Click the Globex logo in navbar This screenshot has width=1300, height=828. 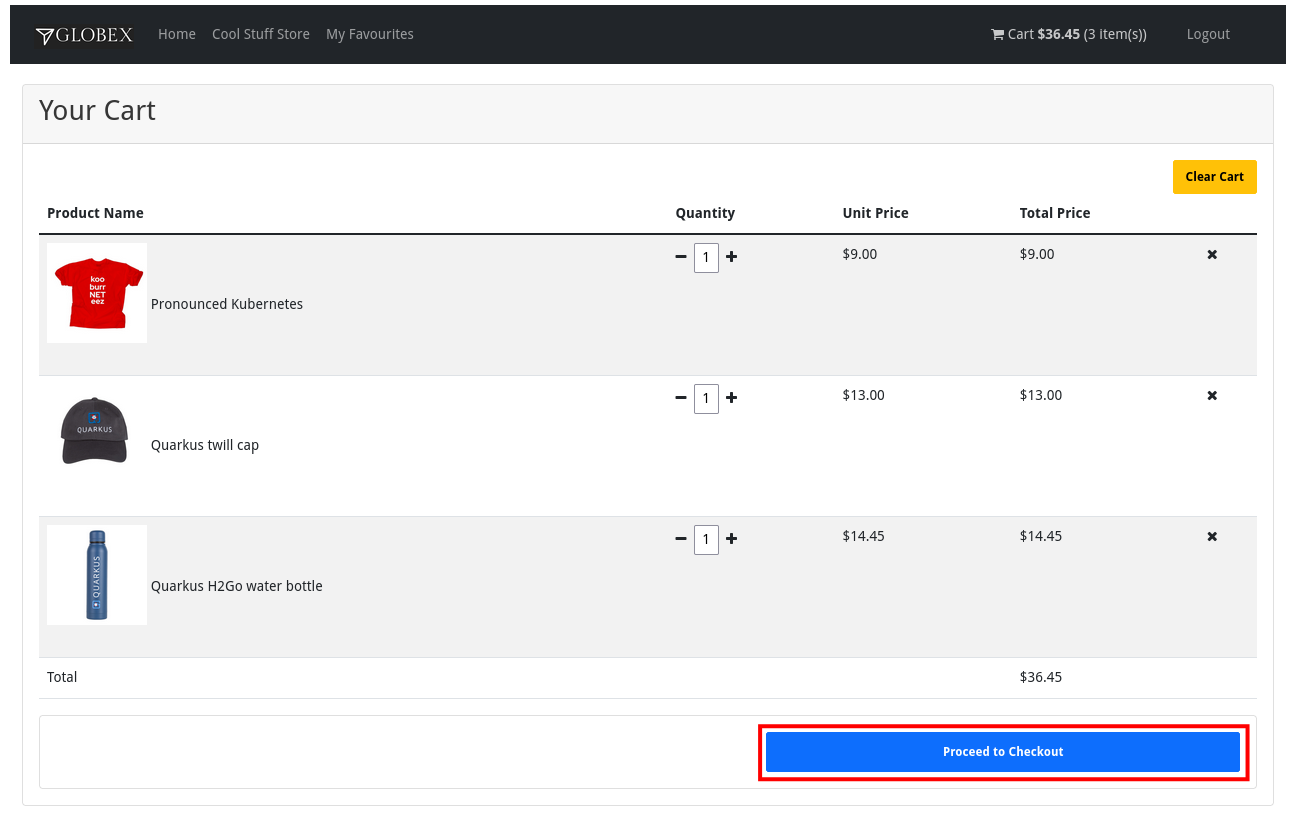pos(84,35)
